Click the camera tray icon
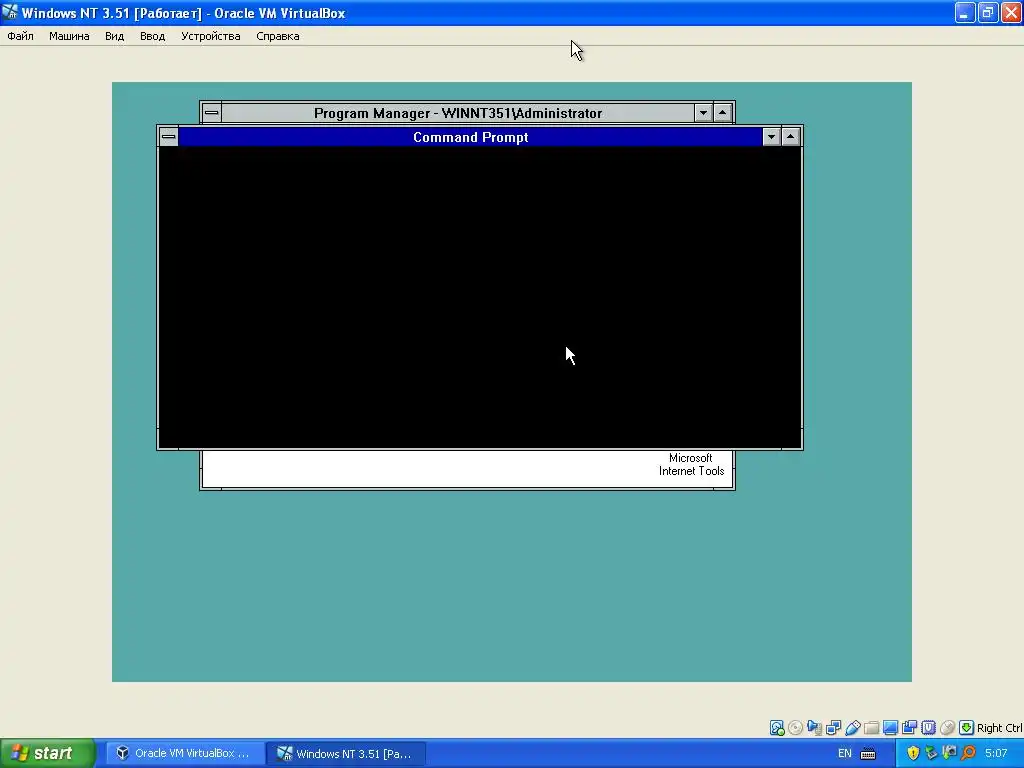1024x768 pixels. (x=950, y=753)
